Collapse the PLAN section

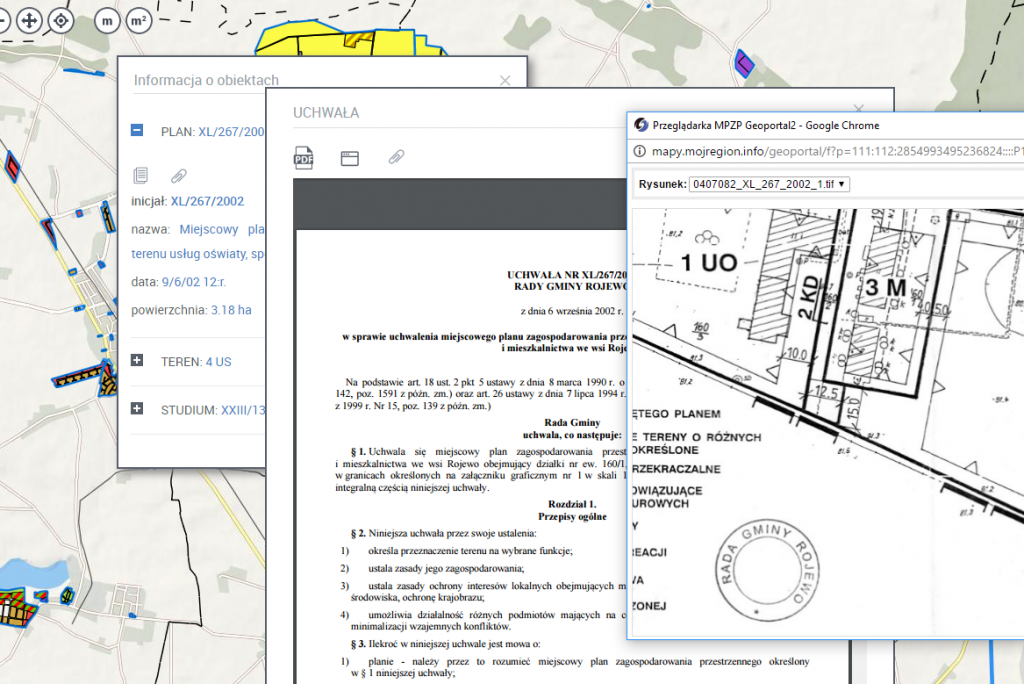137,130
